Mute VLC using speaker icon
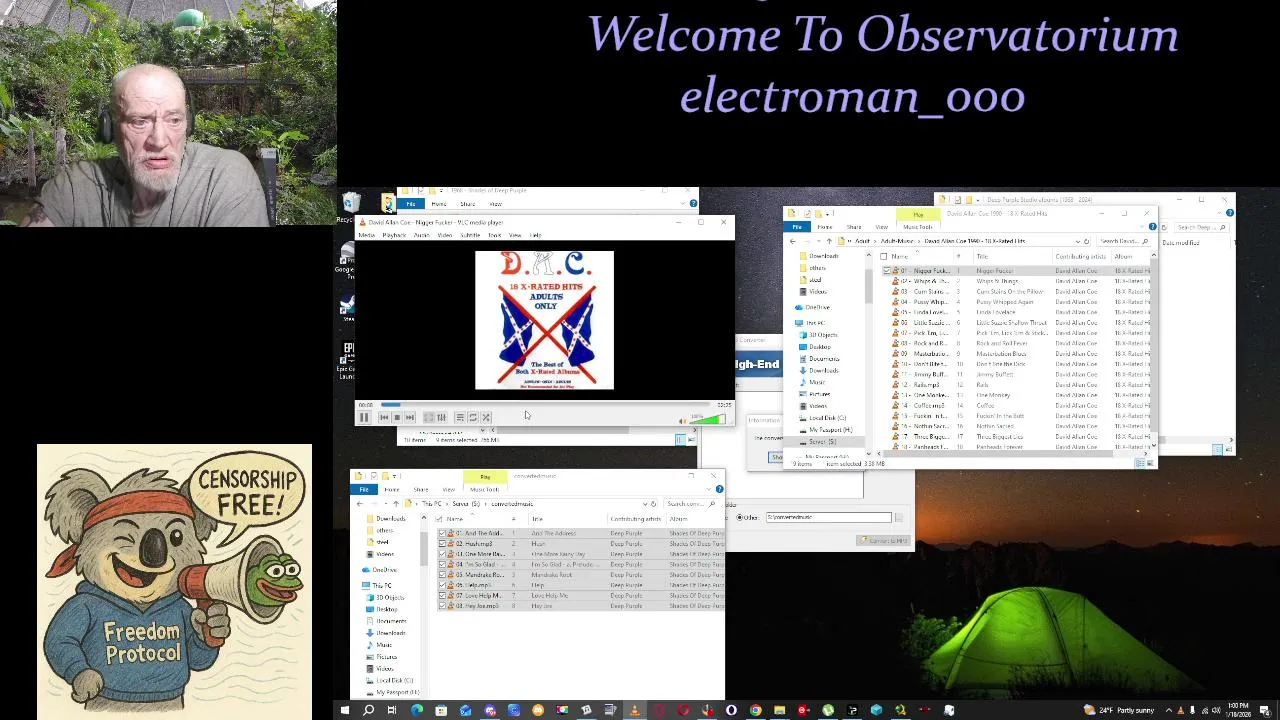Viewport: 1280px width, 720px height. (683, 420)
